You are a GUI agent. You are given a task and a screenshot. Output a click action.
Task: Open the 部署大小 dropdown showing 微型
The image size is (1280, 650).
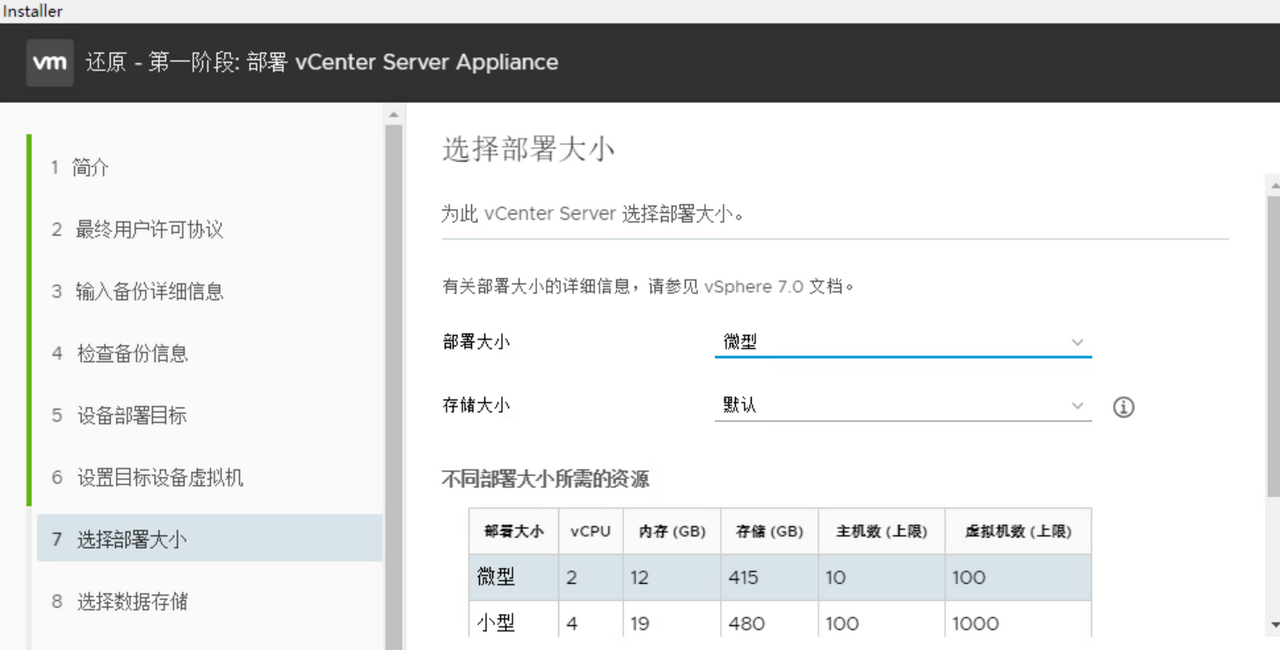coord(903,342)
